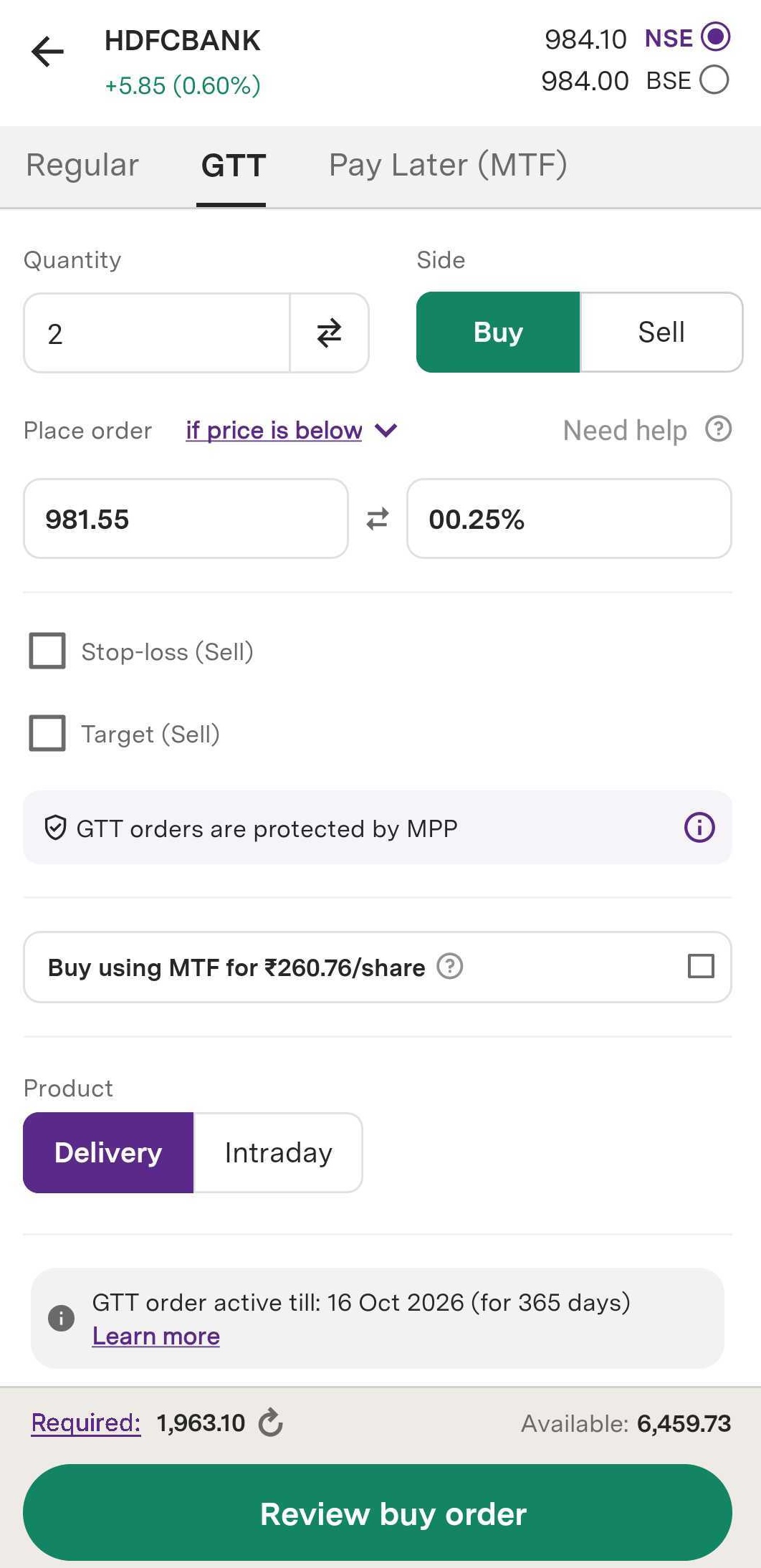Switch to the Pay Later (MTF) tab
The image size is (761, 1568).
click(x=448, y=166)
